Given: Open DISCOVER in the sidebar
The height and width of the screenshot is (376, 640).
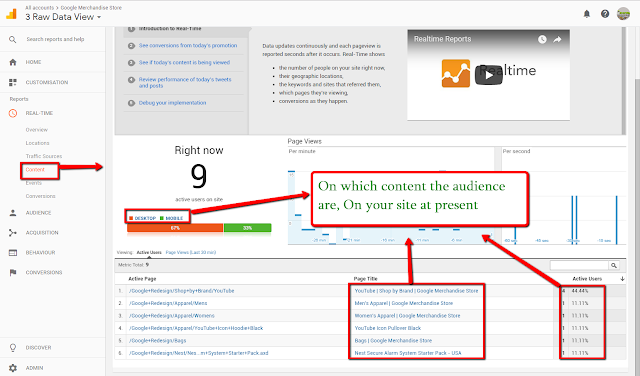Looking at the screenshot, I should pyautogui.click(x=38, y=348).
